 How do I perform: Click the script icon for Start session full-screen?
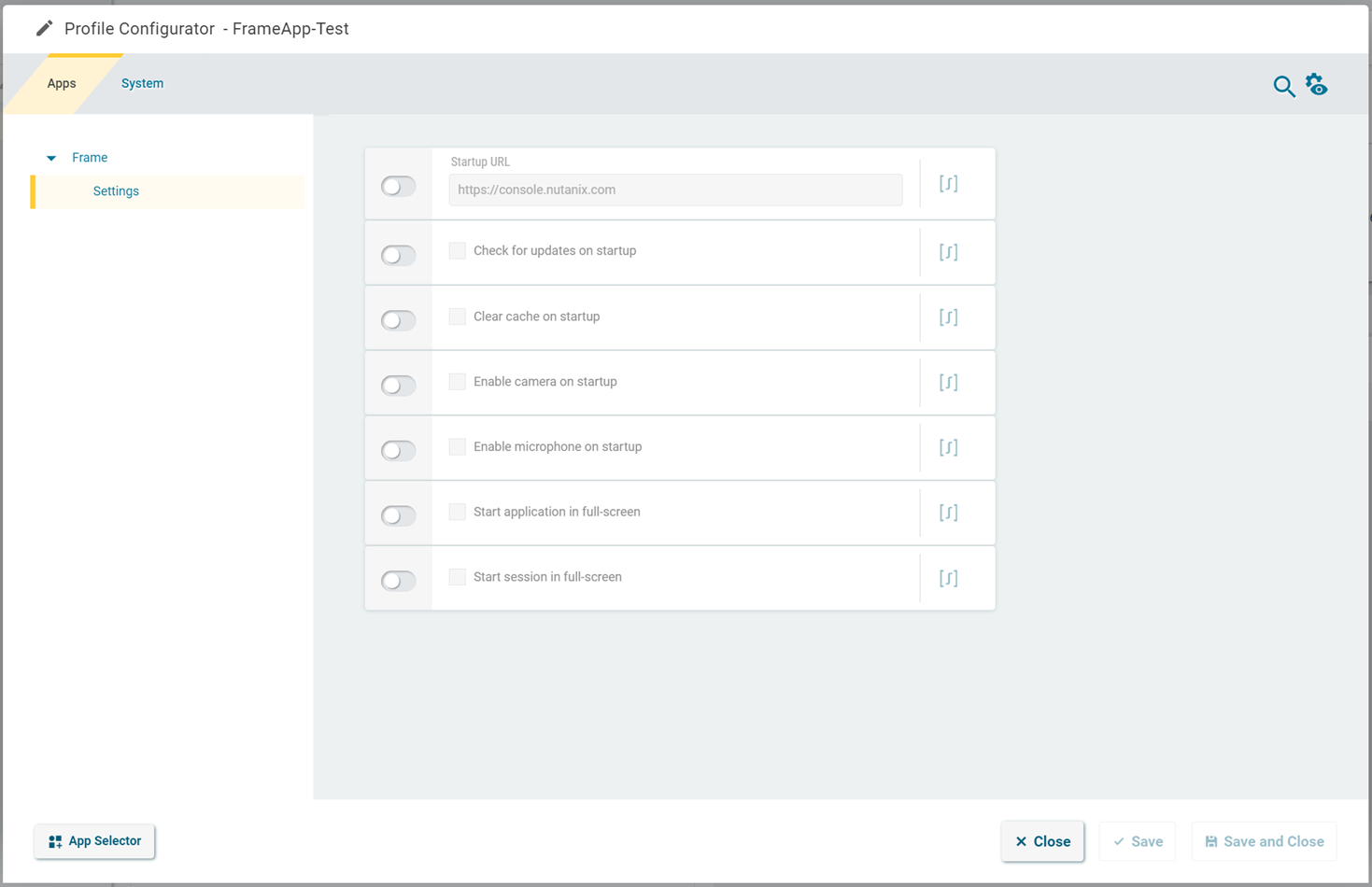(948, 577)
